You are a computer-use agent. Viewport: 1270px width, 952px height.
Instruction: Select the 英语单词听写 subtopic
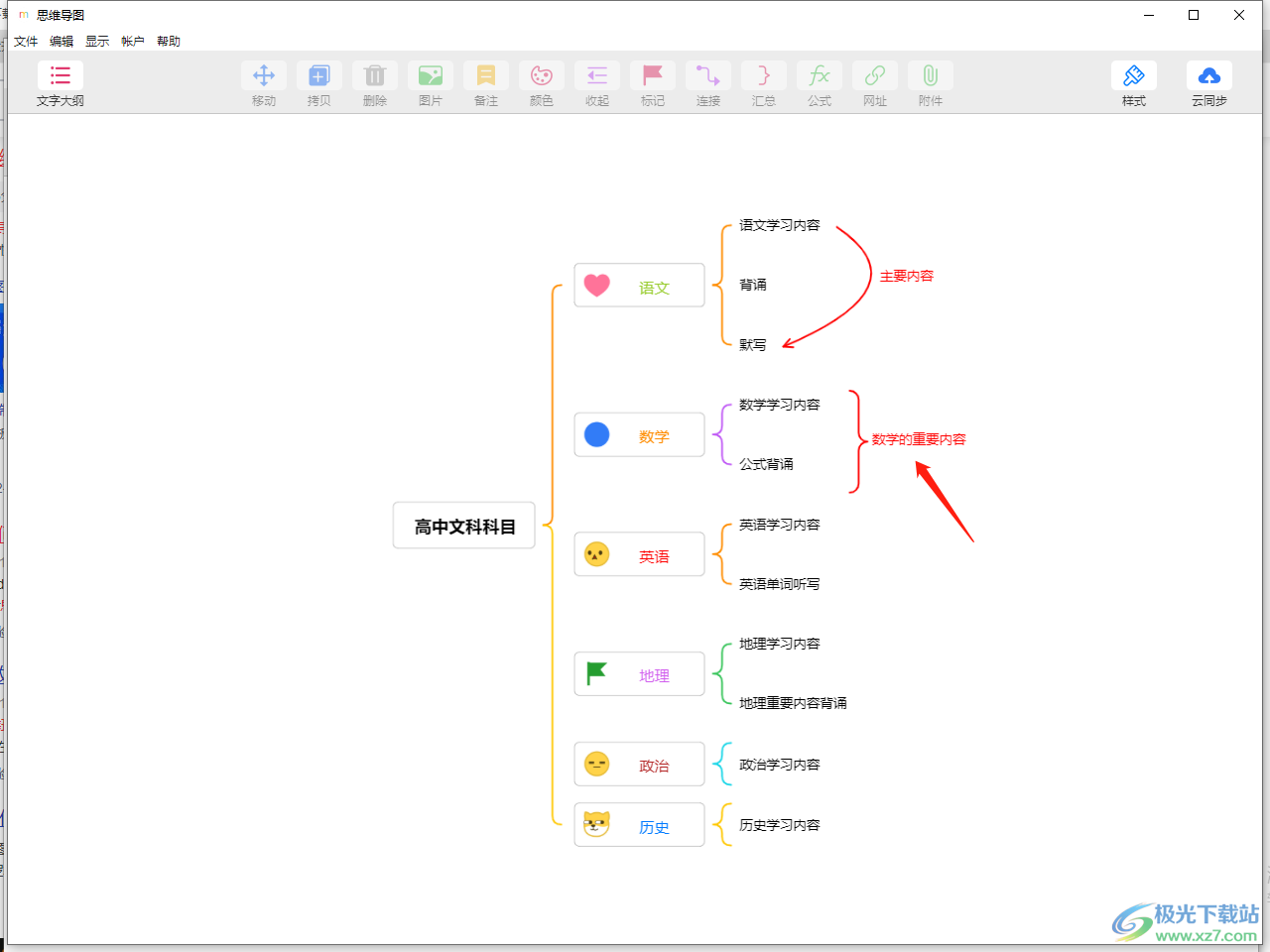pyautogui.click(x=780, y=584)
